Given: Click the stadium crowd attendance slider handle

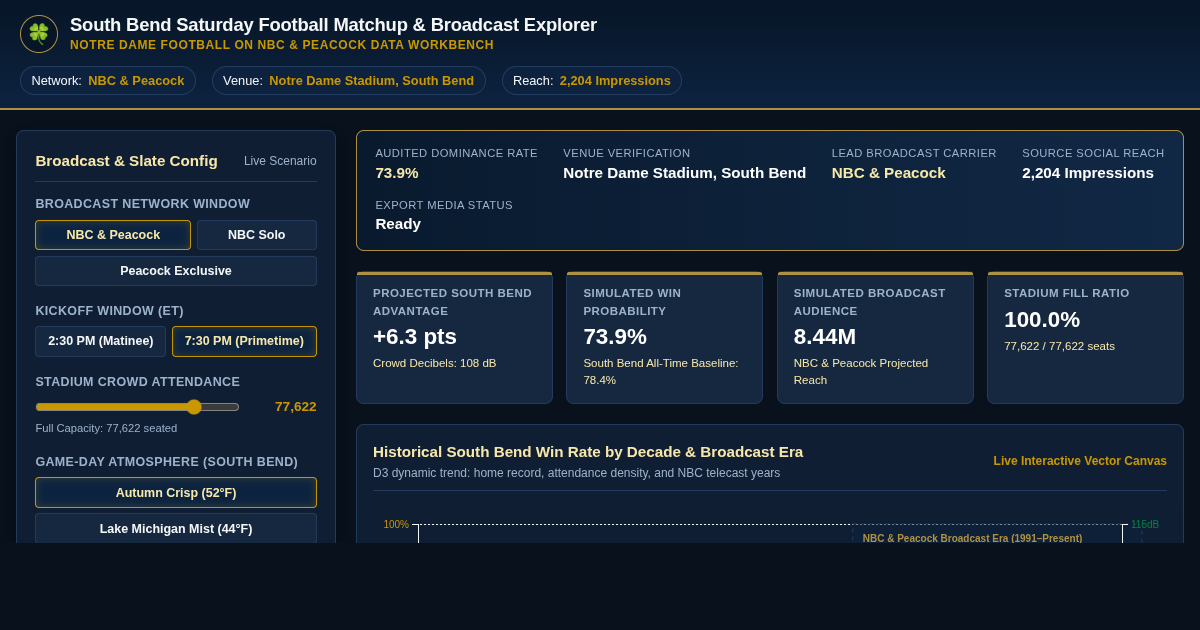Looking at the screenshot, I should (194, 407).
